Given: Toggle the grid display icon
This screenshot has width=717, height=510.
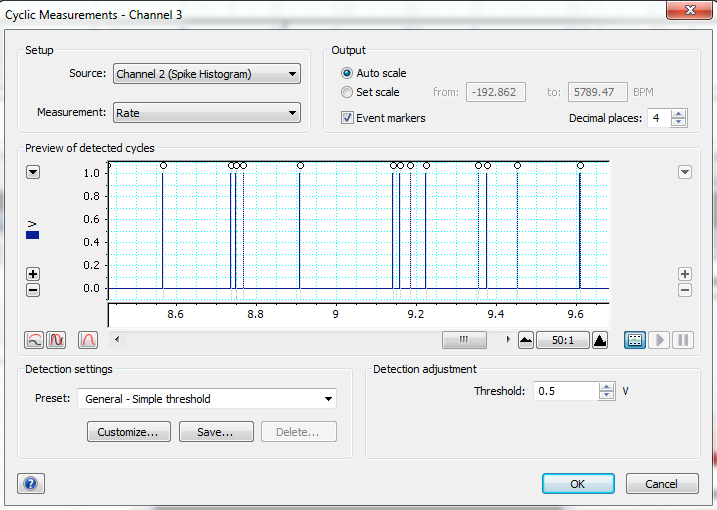Looking at the screenshot, I should pyautogui.click(x=634, y=340).
